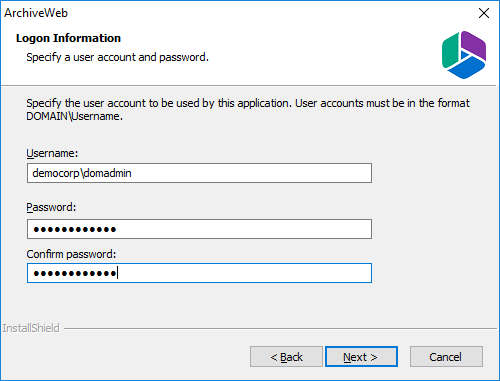Click "Specify a user account and password." text

pyautogui.click(x=118, y=57)
